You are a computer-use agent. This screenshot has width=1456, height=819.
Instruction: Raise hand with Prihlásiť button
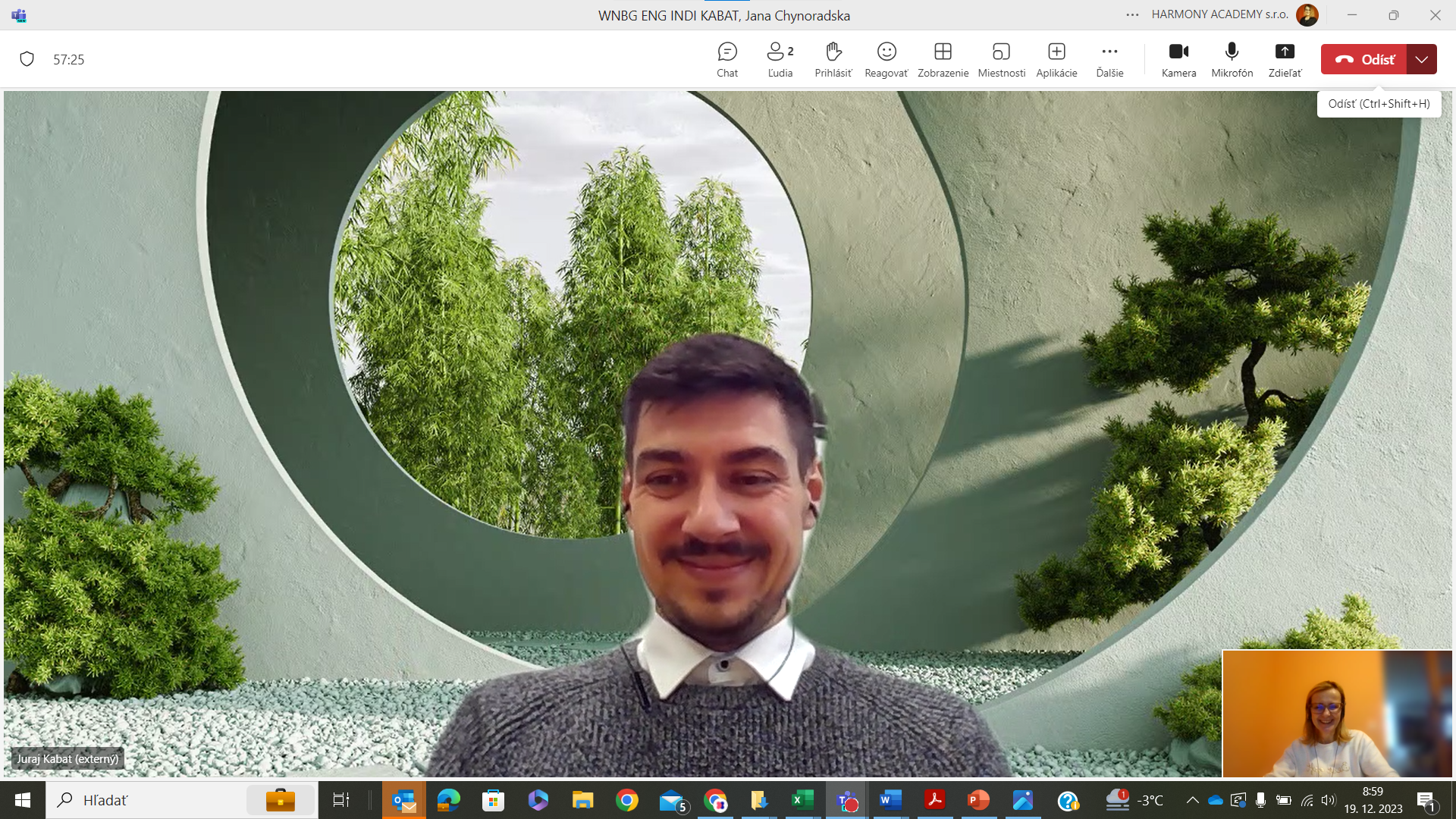click(833, 59)
